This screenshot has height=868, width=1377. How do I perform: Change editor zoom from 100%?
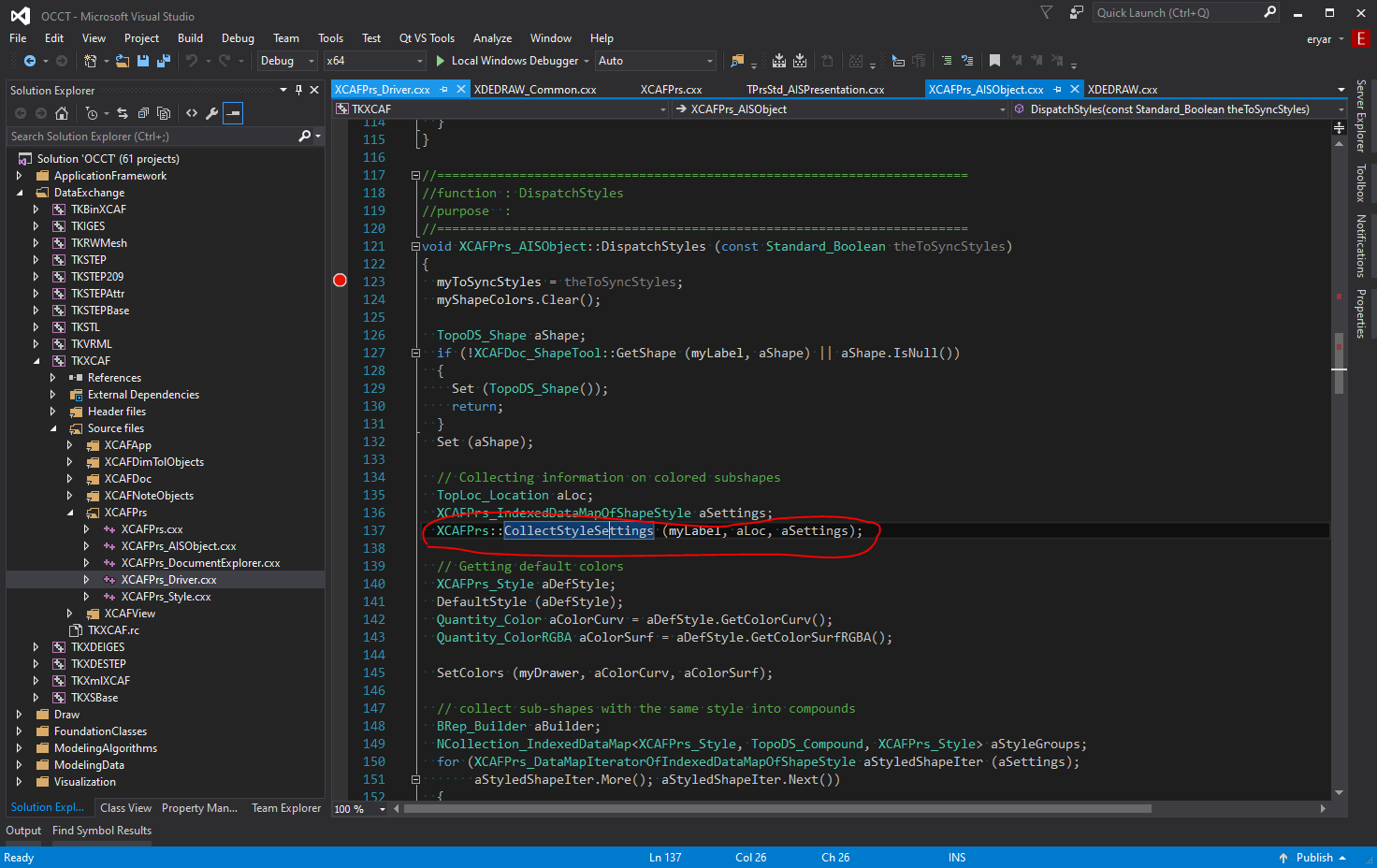coord(356,809)
